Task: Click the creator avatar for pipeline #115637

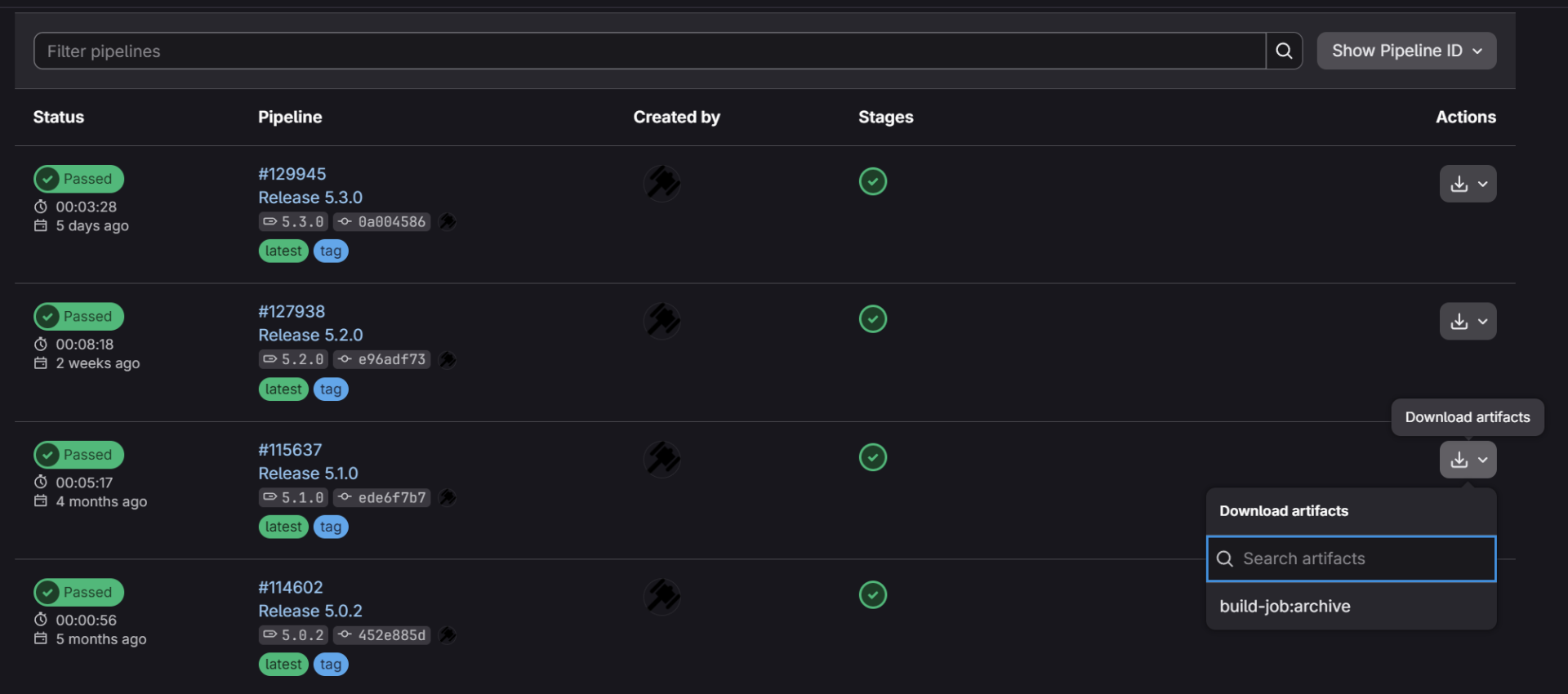Action: pyautogui.click(x=662, y=459)
